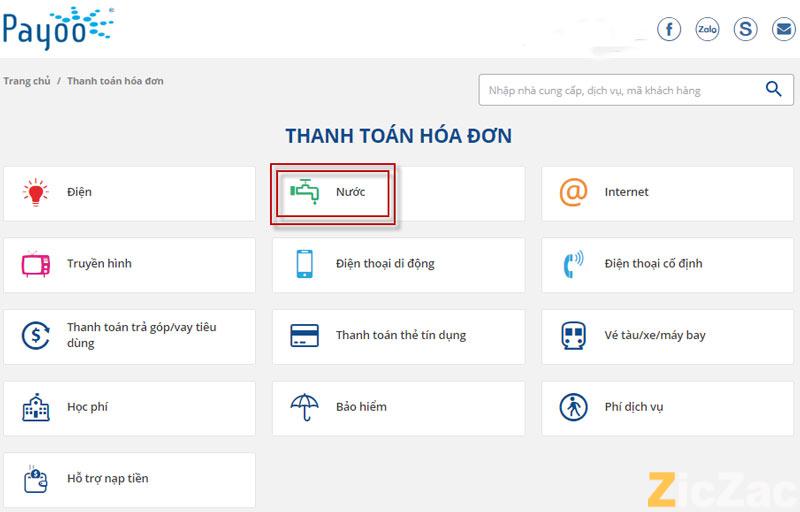Click the credit card icon

305,336
